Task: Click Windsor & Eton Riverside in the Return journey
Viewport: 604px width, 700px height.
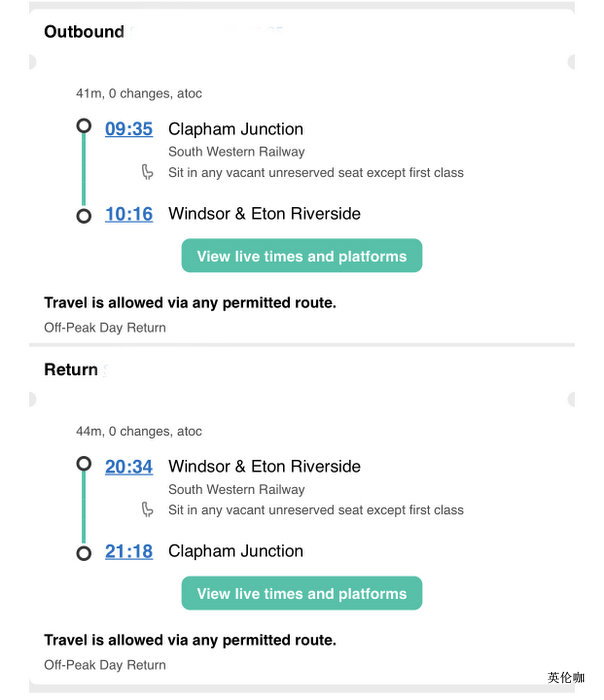Action: coord(264,466)
